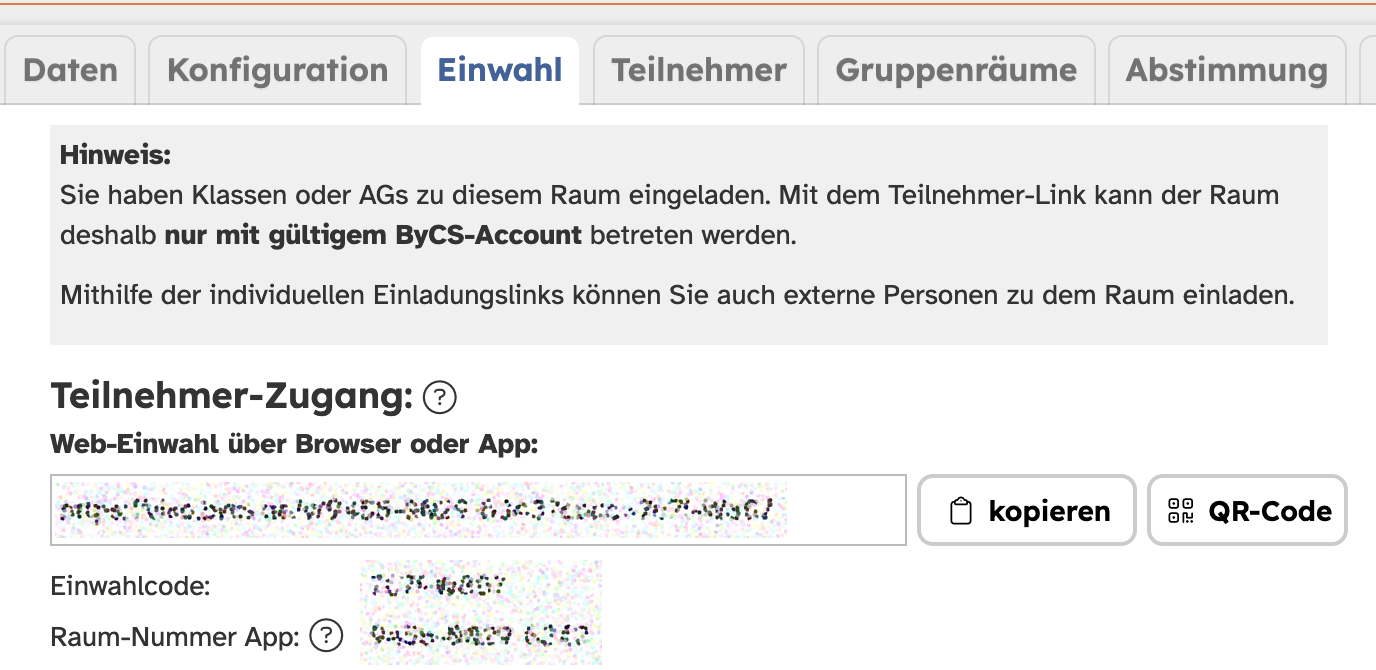1376x670 pixels.
Task: Select the Einwahl tab
Action: click(x=500, y=70)
